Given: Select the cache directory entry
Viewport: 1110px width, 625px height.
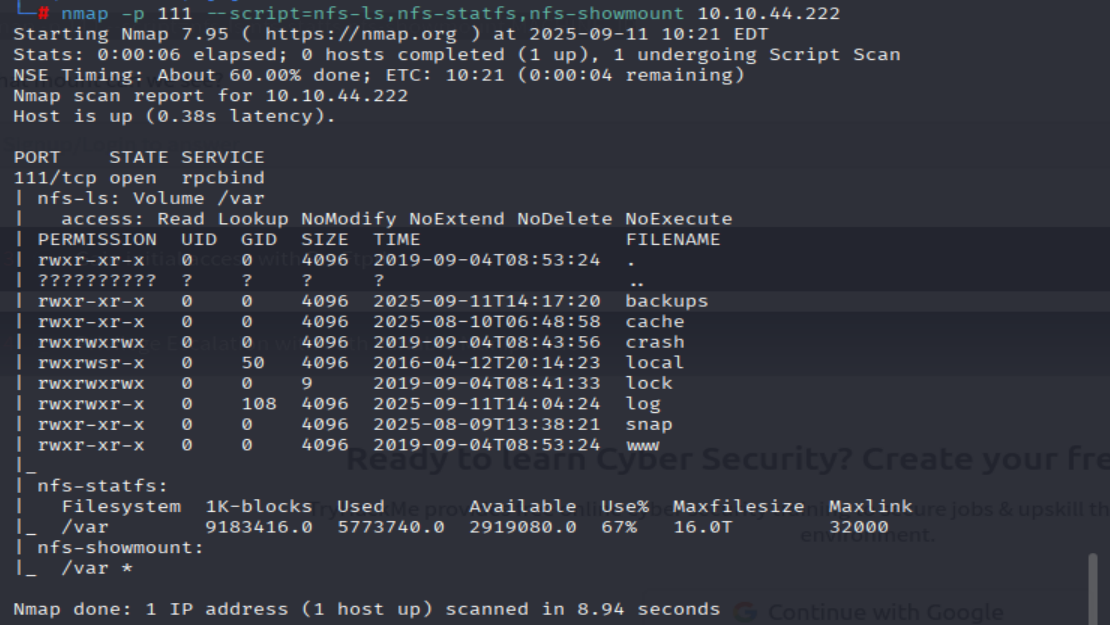Looking at the screenshot, I should tap(655, 322).
